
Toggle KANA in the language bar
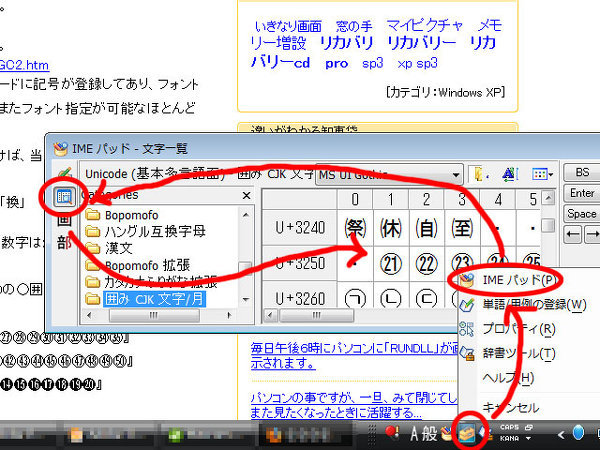(x=509, y=438)
